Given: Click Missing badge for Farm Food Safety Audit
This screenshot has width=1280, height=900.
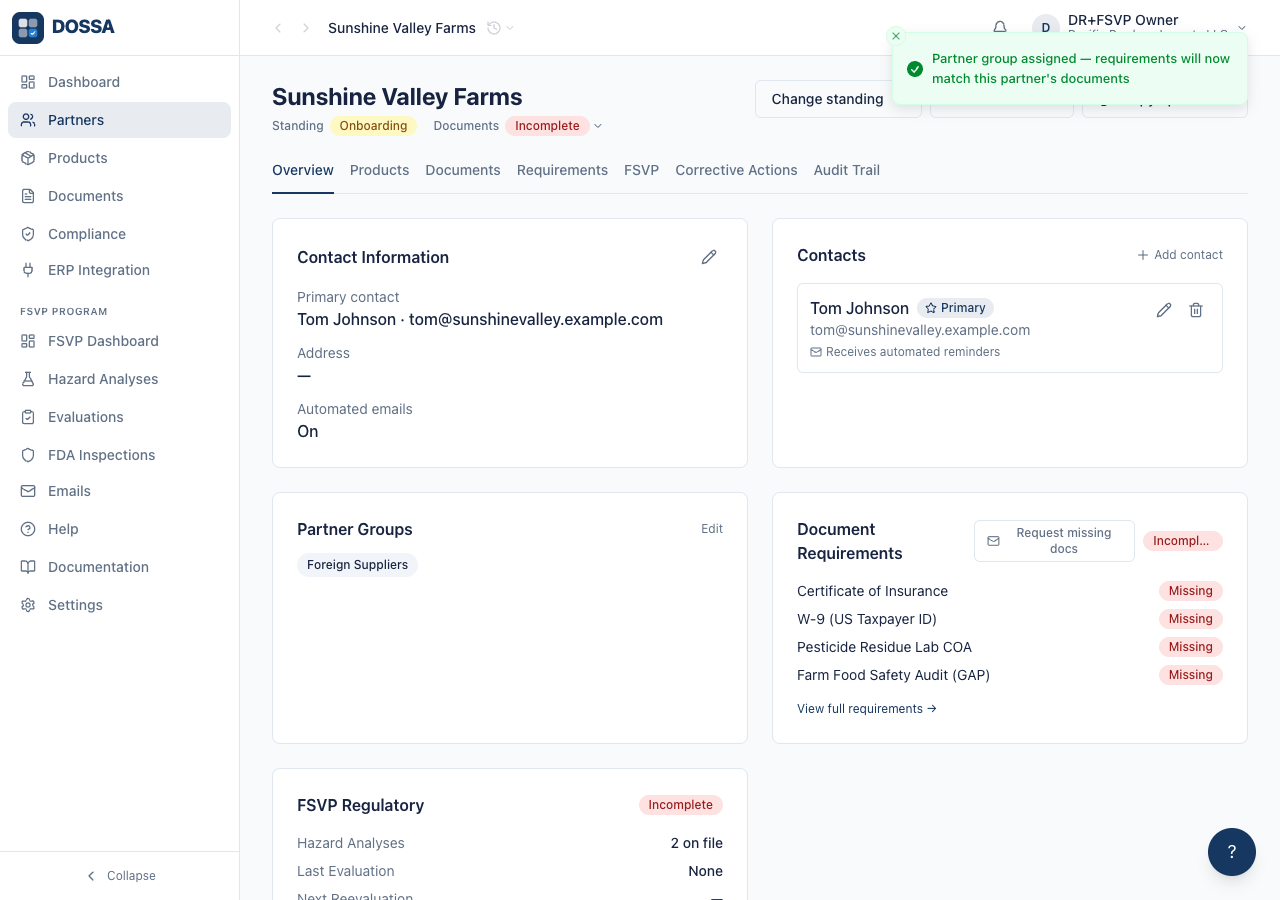Looking at the screenshot, I should [x=1190, y=675].
